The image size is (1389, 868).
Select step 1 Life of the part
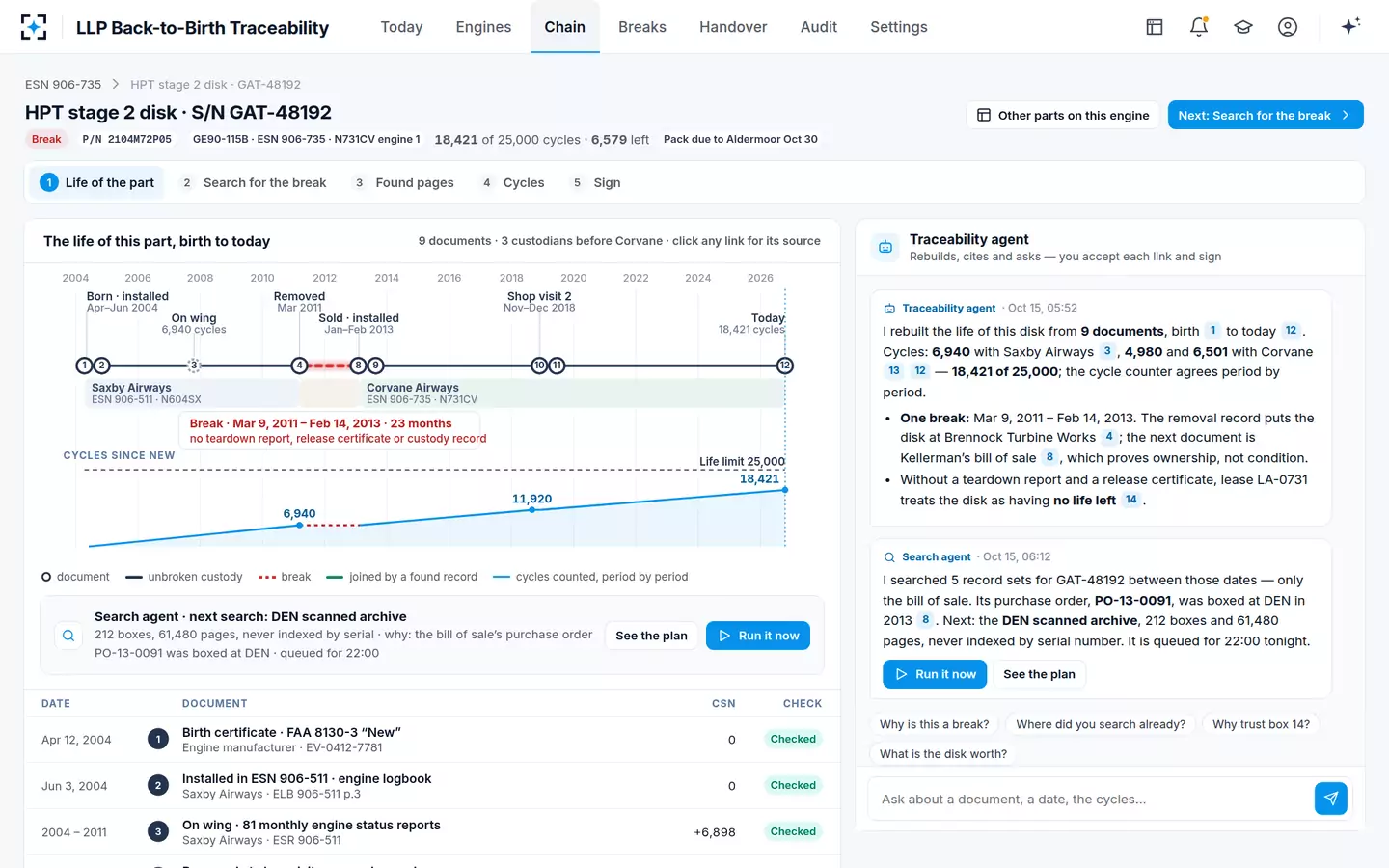pyautogui.click(x=97, y=182)
